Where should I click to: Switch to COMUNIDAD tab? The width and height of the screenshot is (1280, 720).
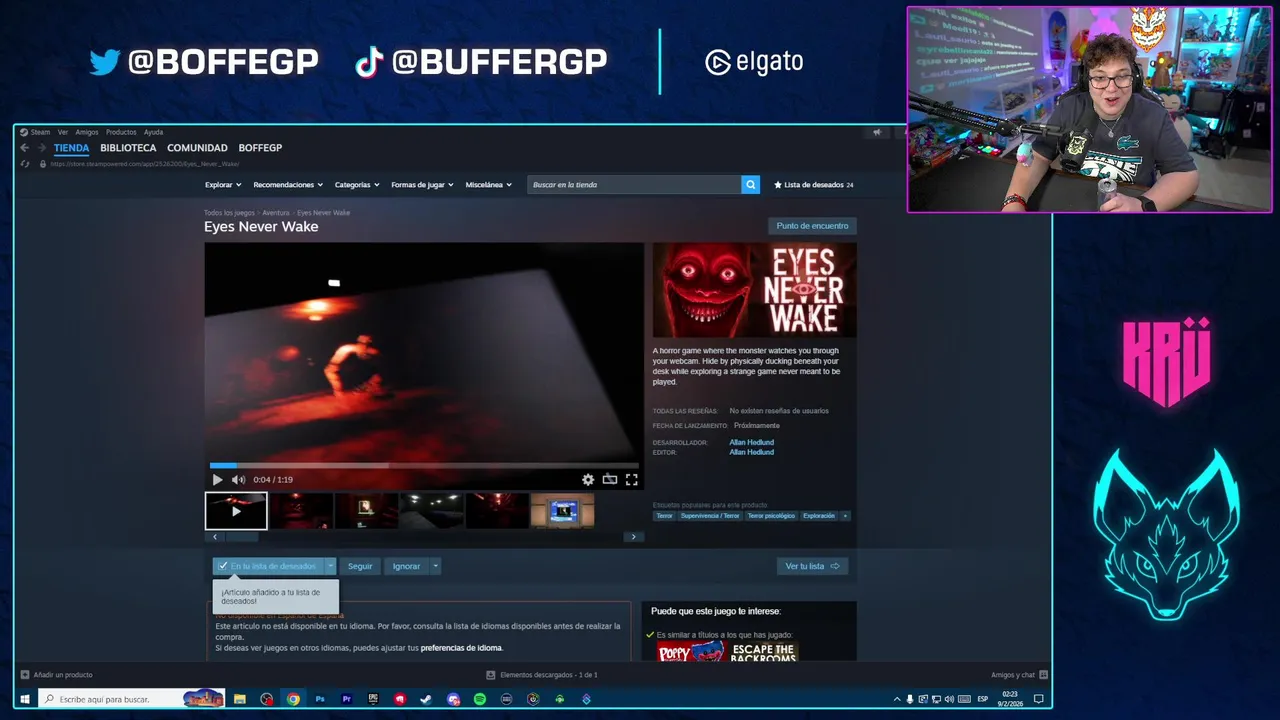197,148
